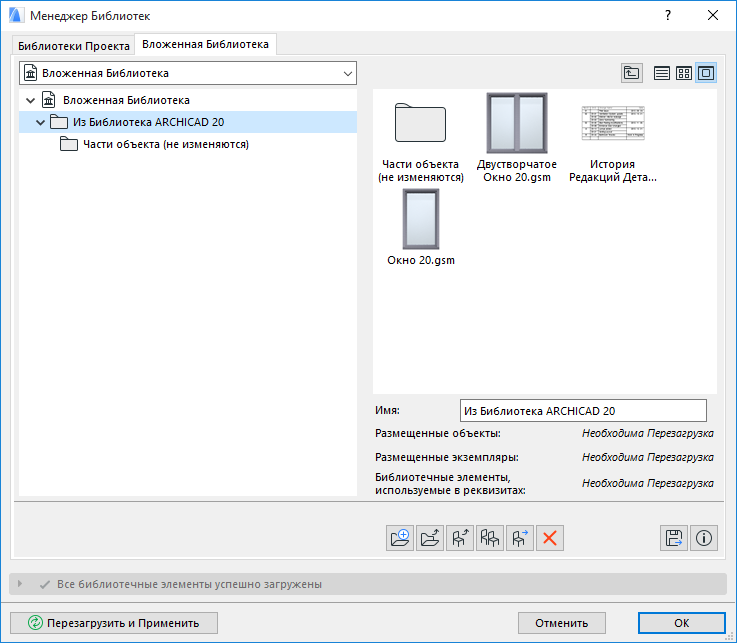The width and height of the screenshot is (737, 643).
Task: Click the help question mark button
Action: [x=668, y=16]
